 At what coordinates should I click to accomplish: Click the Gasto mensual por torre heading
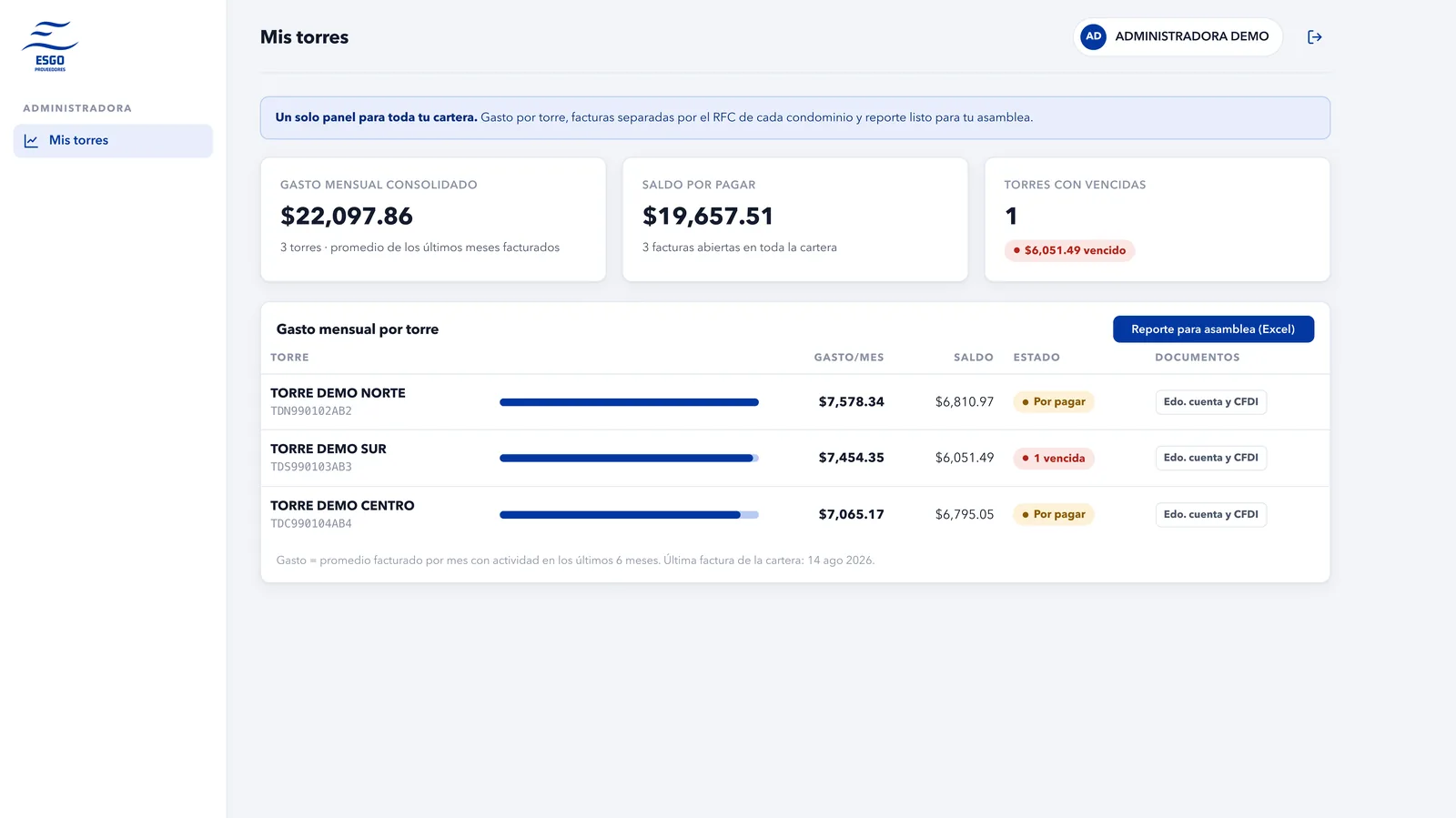pyautogui.click(x=358, y=329)
